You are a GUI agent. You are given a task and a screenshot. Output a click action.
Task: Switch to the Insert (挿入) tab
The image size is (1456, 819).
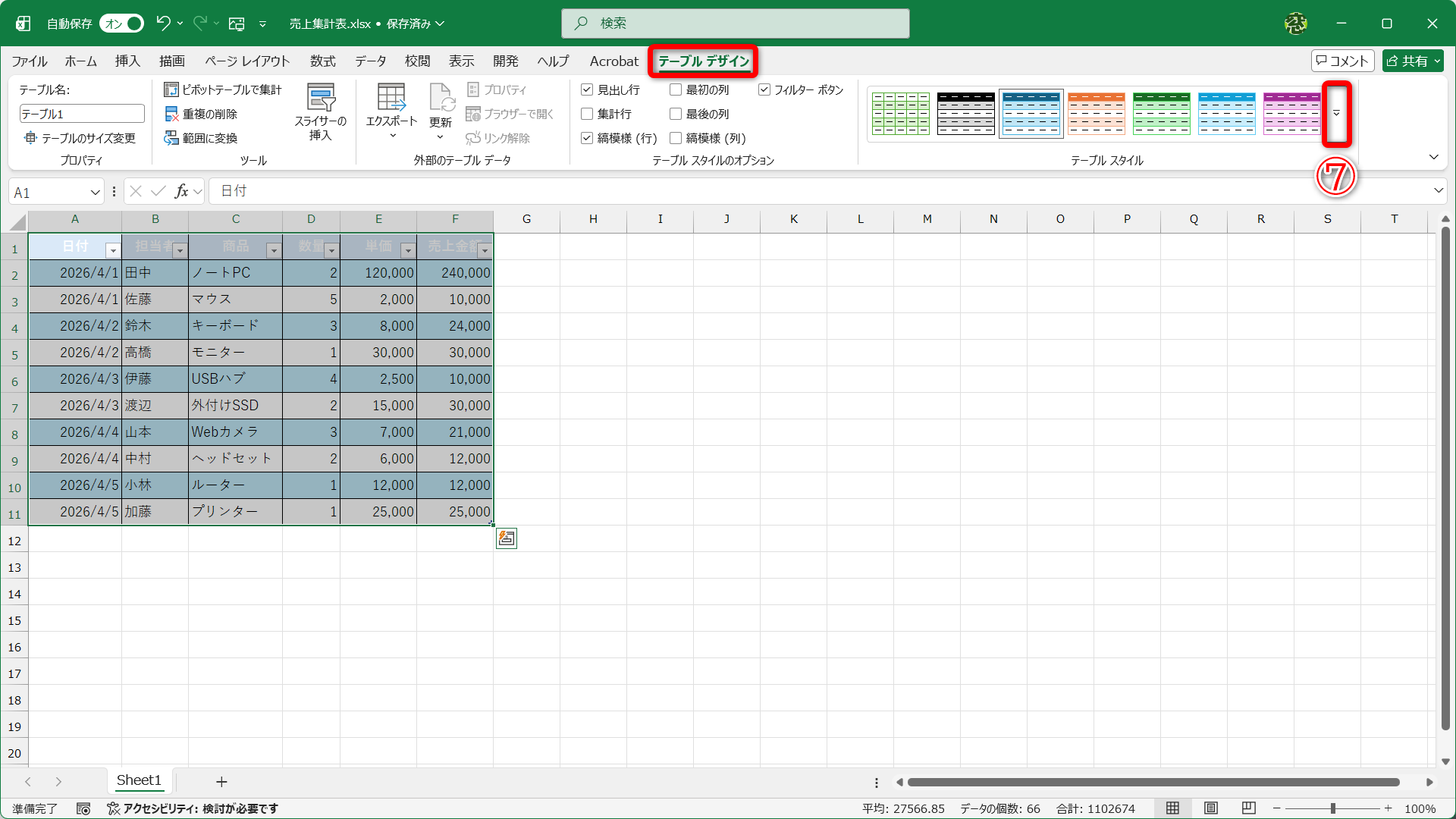coord(127,61)
